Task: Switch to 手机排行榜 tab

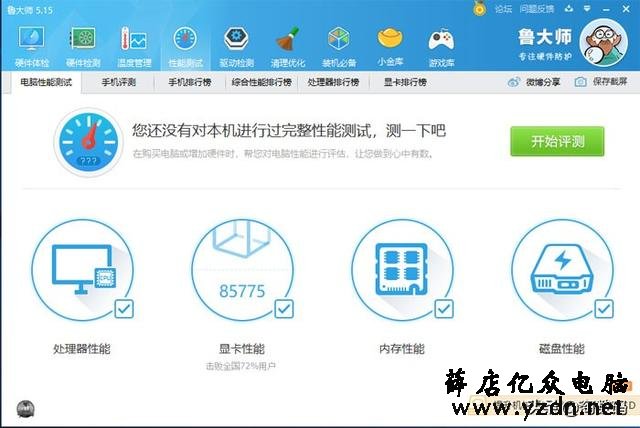Action: (190, 82)
